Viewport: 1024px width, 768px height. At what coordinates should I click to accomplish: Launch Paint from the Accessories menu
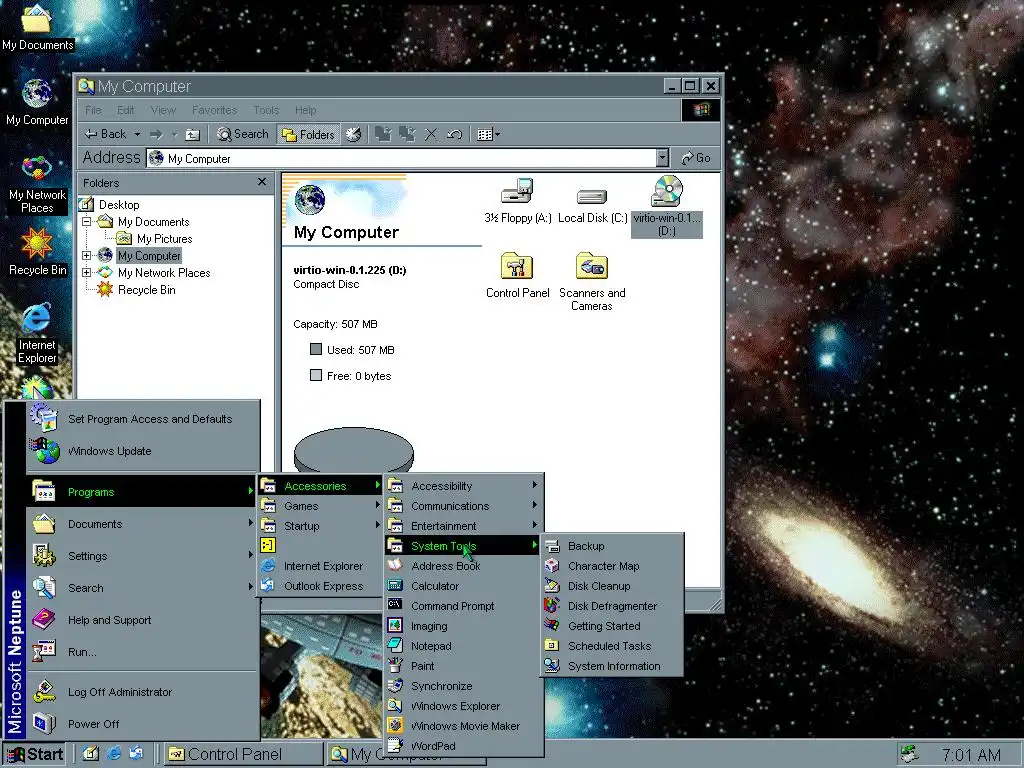(x=463, y=666)
